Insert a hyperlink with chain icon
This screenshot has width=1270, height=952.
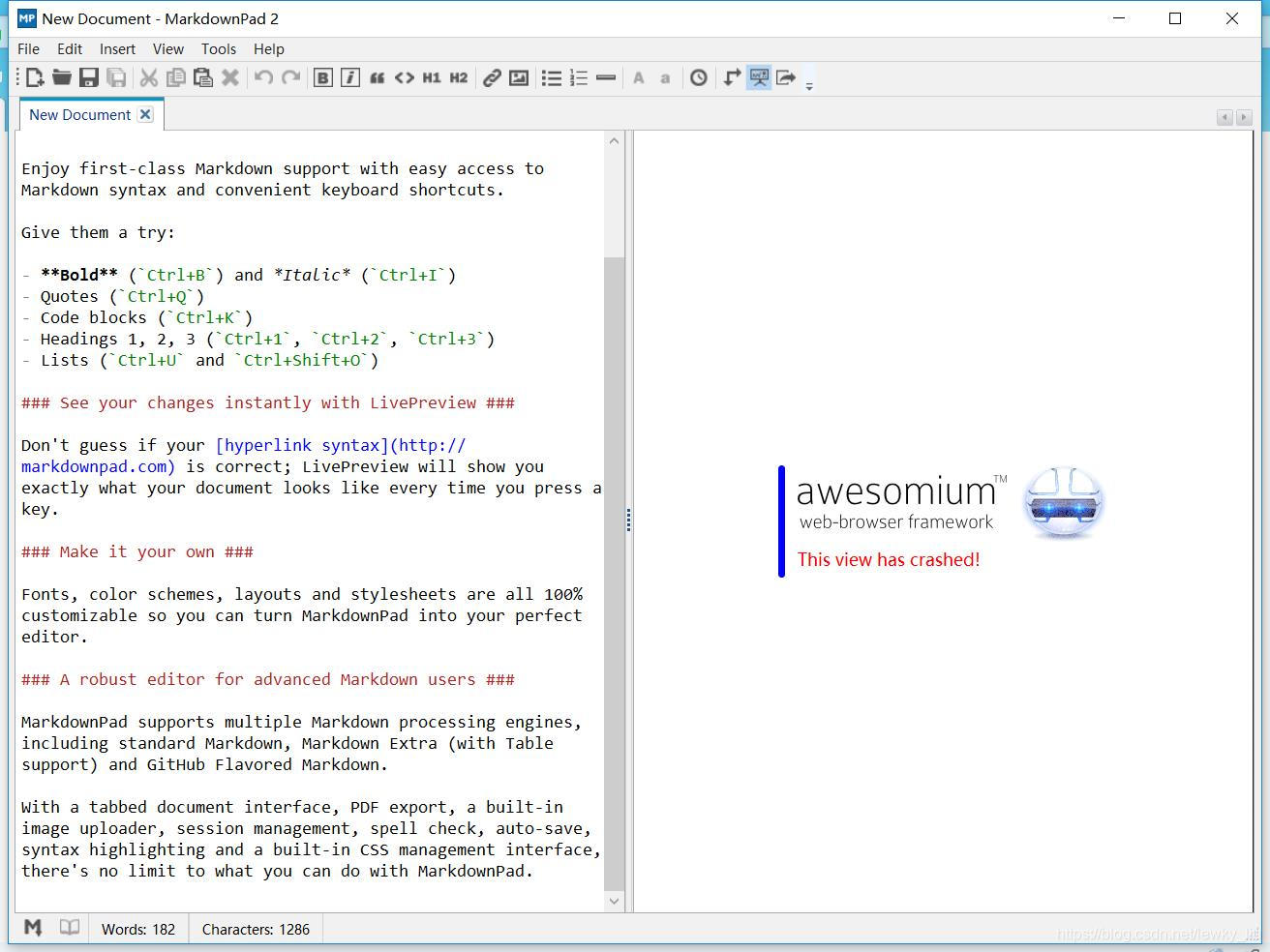click(492, 78)
